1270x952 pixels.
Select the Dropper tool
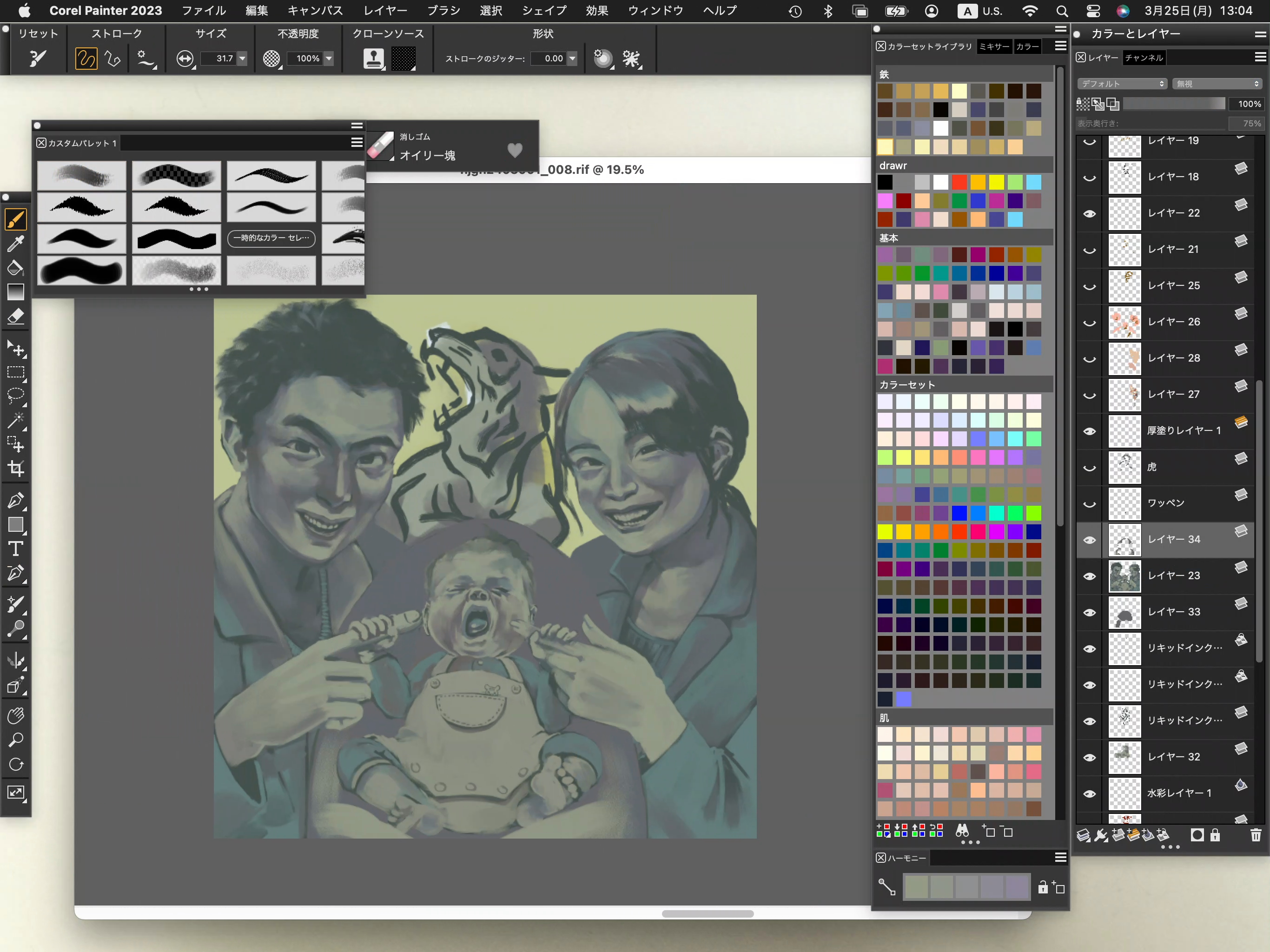point(15,244)
